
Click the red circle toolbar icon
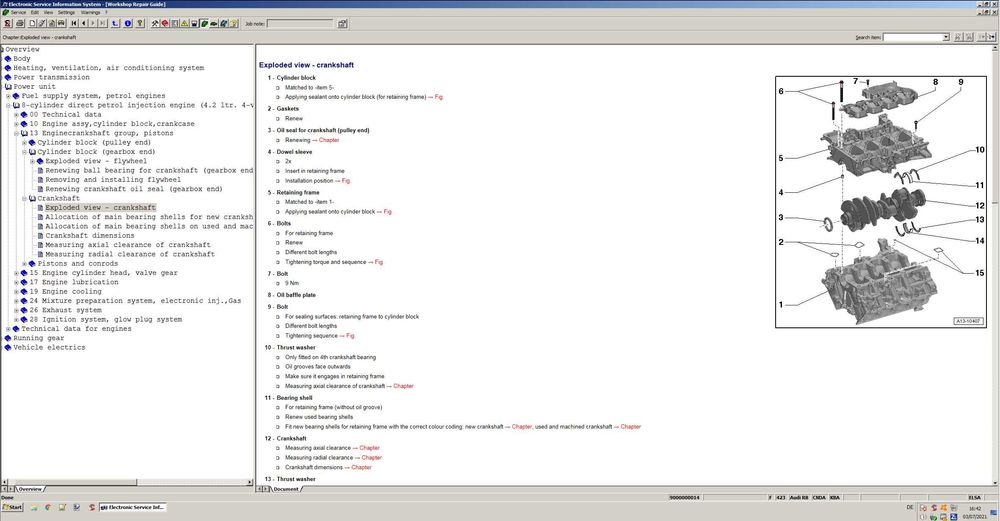point(165,24)
